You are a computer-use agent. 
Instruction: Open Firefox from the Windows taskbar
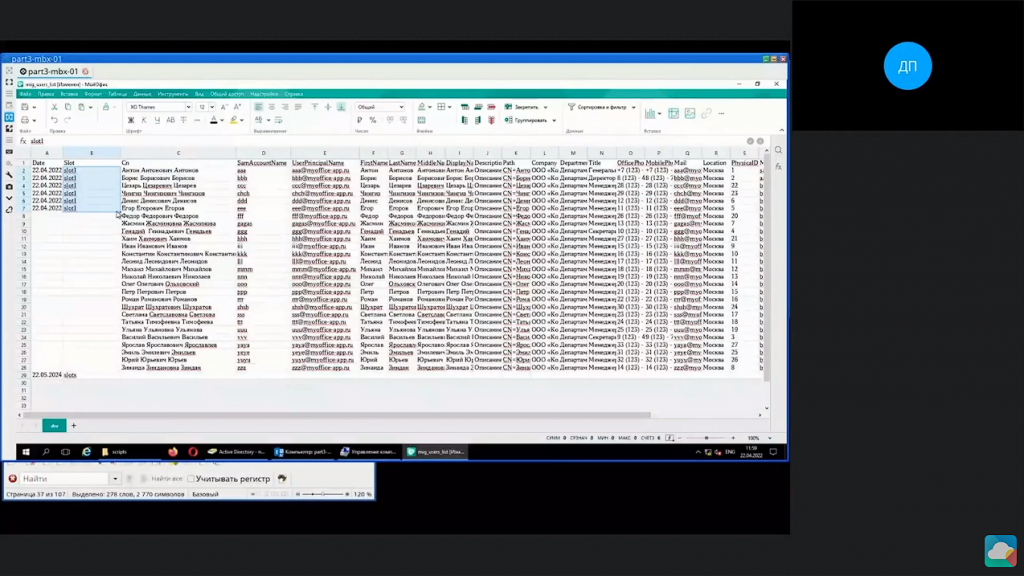[173, 452]
